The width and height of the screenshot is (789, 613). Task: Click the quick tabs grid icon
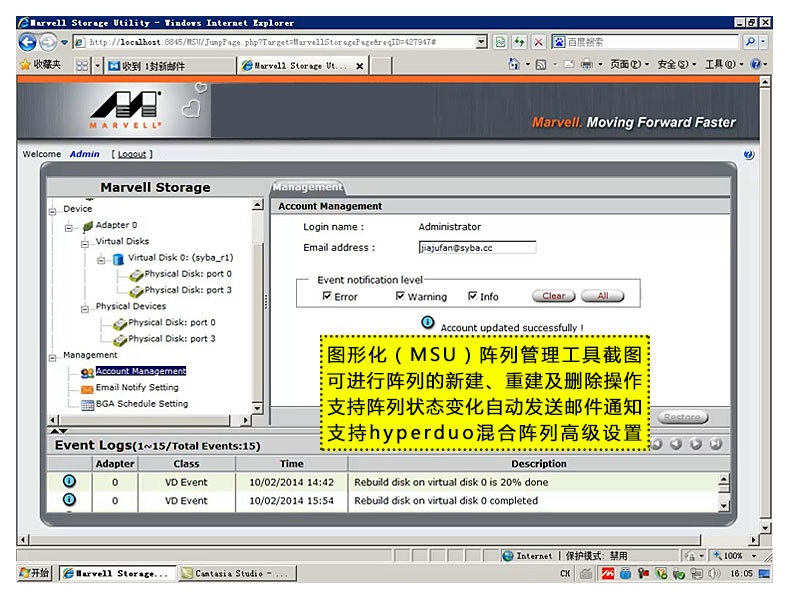(x=82, y=65)
